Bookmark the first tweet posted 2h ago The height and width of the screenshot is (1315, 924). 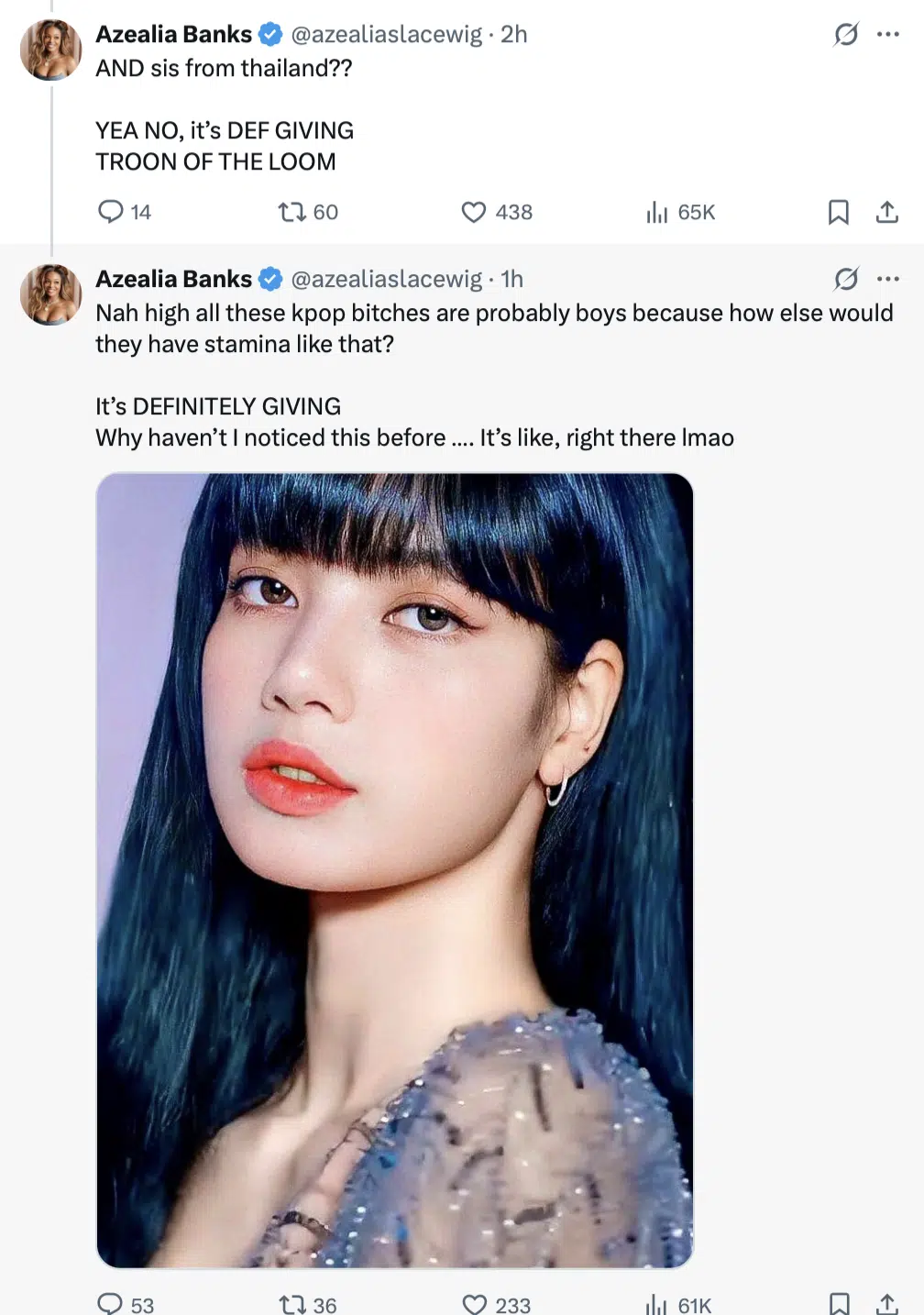(838, 212)
